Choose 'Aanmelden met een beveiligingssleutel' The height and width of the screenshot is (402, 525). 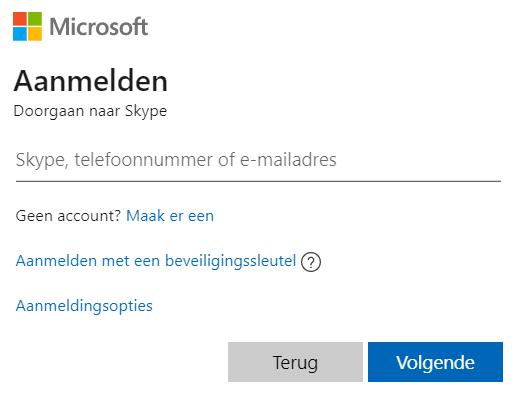156,261
